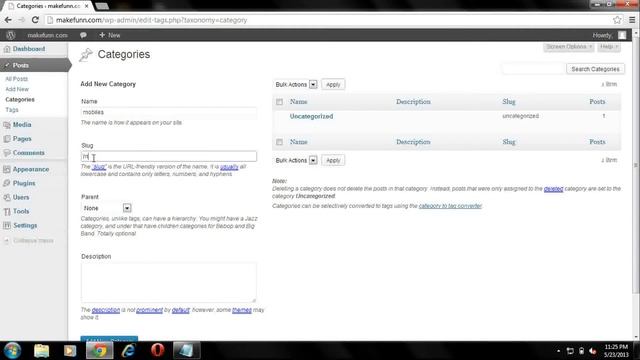The image size is (640, 360).
Task: Toggle select-all checkbox in table footer
Action: 279,142
